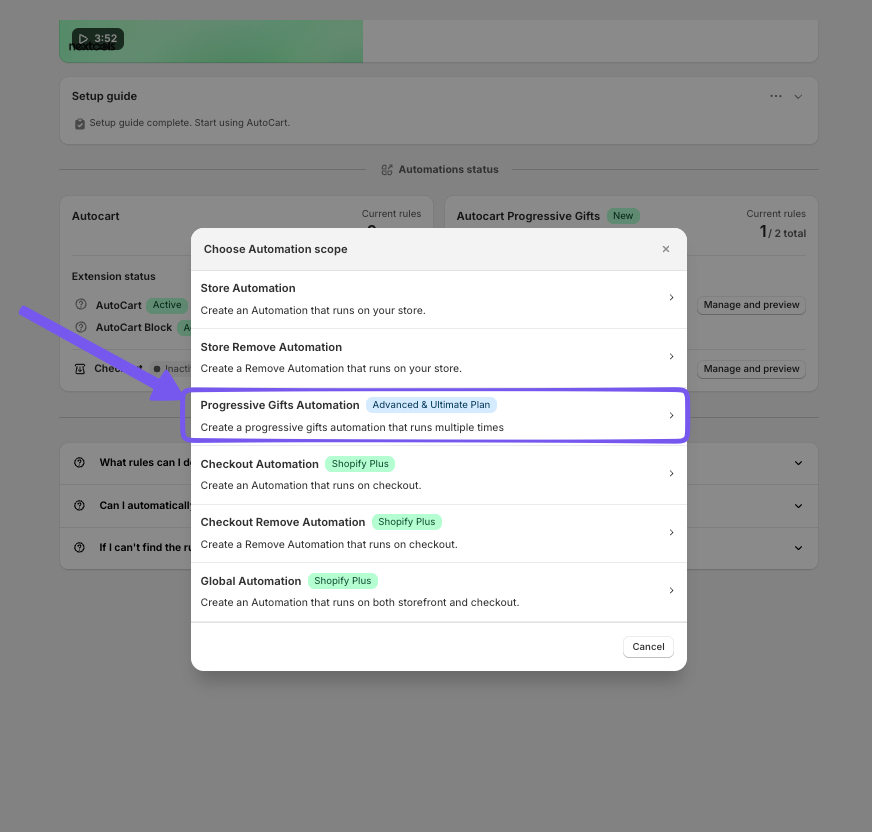Play the 3:52 video
The height and width of the screenshot is (832, 872).
click(98, 38)
